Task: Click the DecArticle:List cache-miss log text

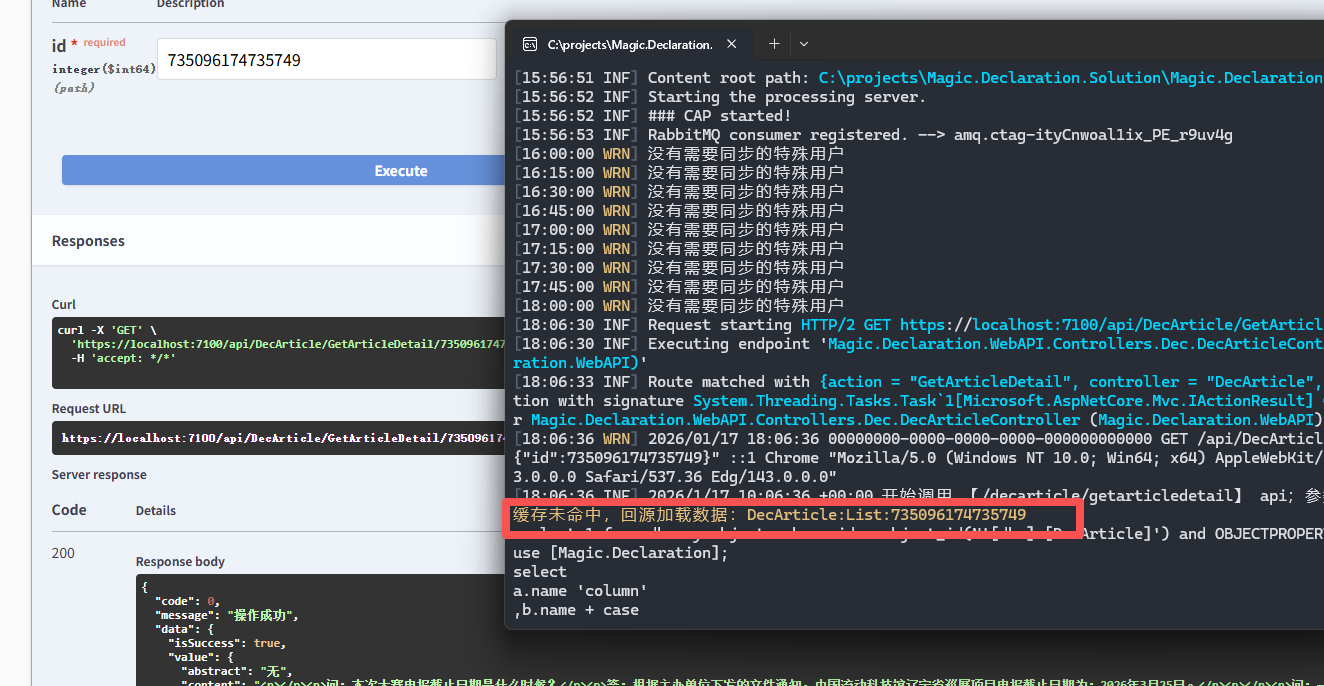Action: (770, 515)
